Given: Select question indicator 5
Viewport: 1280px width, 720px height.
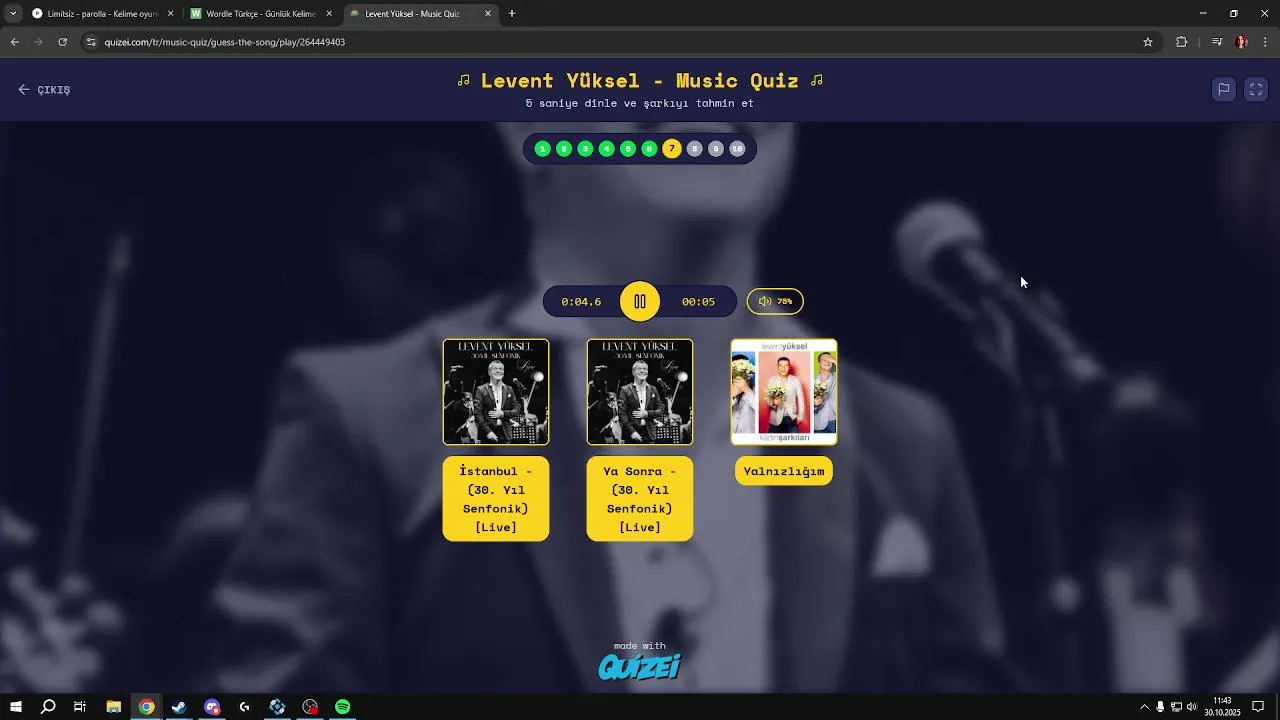Looking at the screenshot, I should [x=628, y=149].
